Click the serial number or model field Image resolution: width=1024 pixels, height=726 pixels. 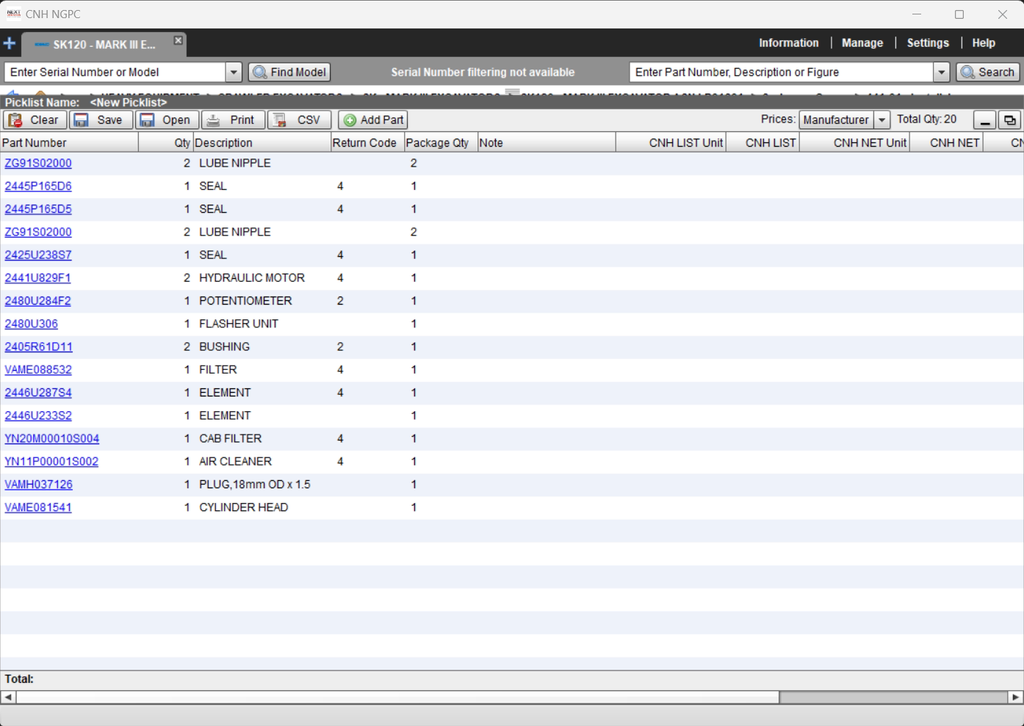(x=114, y=72)
